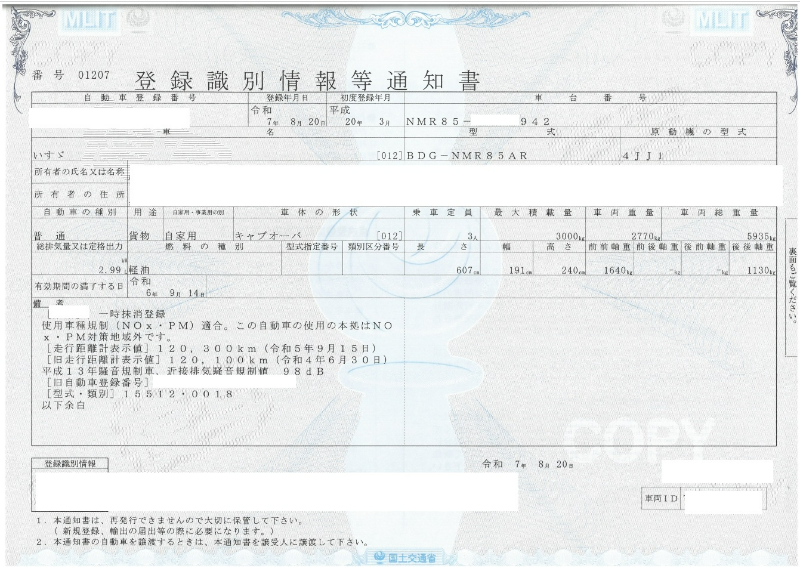Click the 所有者の住所 label

79,194
